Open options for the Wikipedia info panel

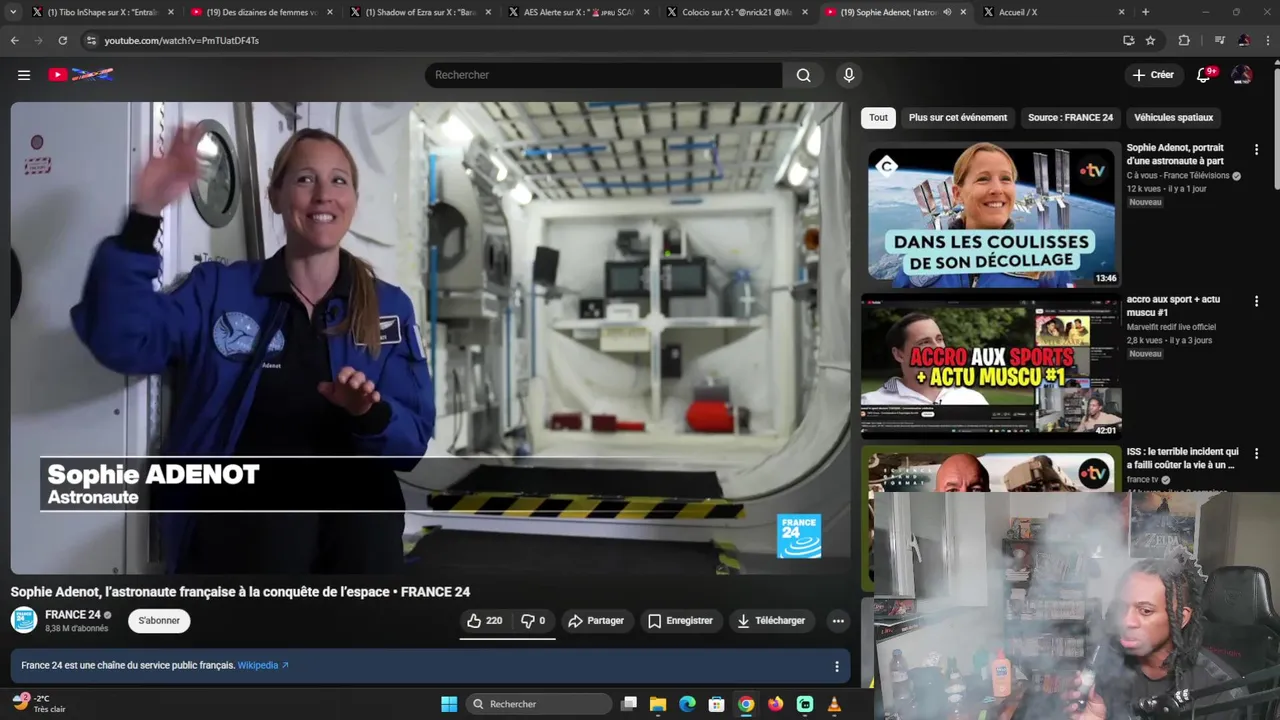[x=837, y=666]
